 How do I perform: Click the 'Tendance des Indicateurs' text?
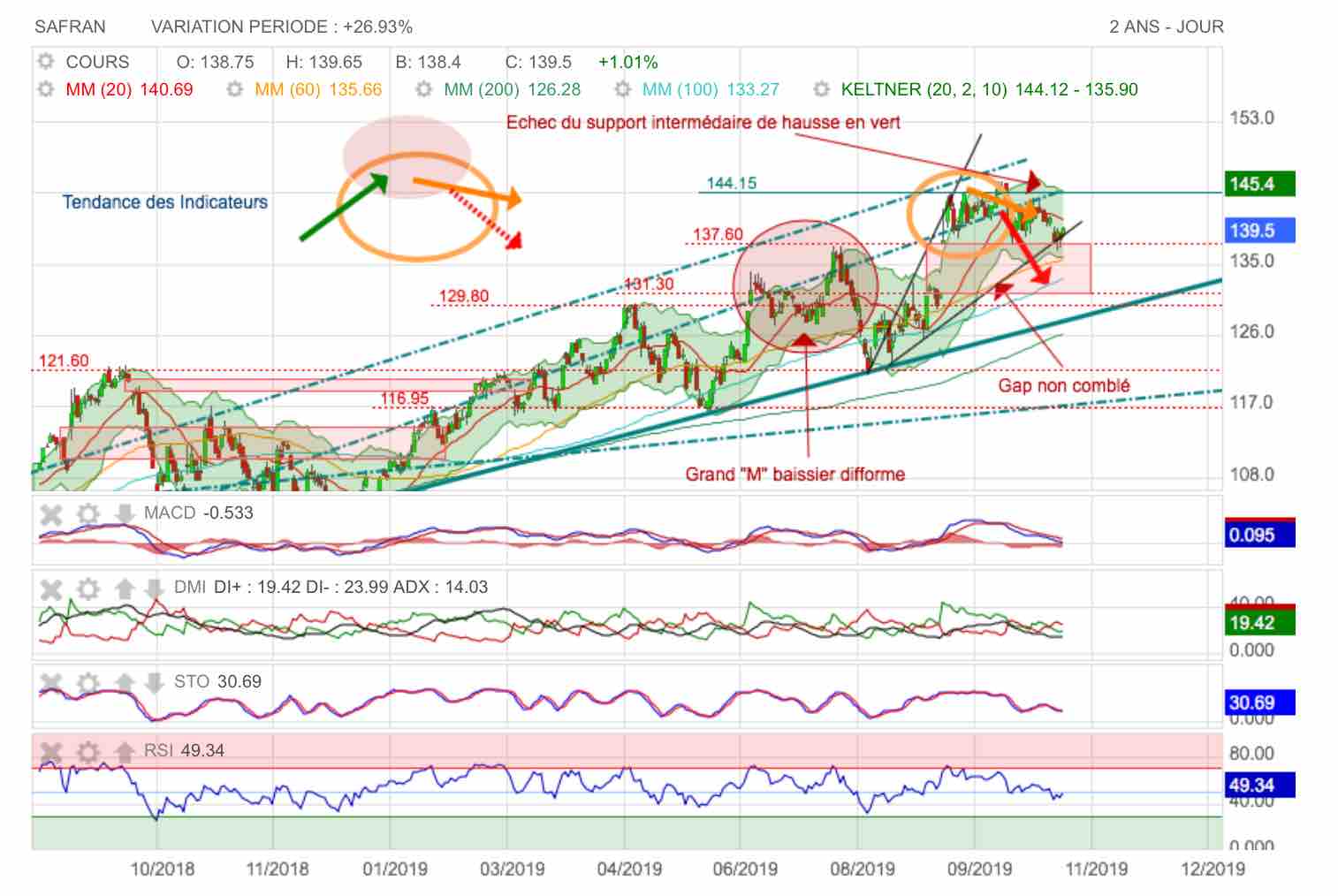point(165,201)
